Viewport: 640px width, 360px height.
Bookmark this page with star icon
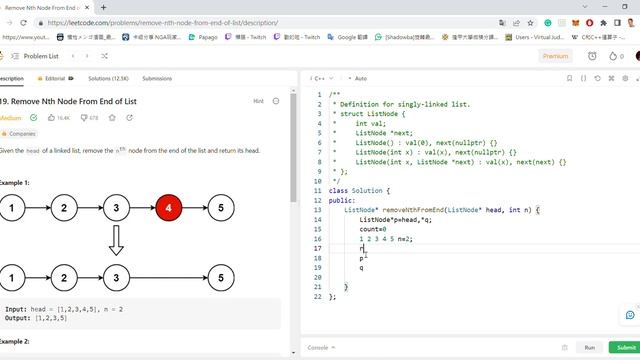(x=530, y=23)
